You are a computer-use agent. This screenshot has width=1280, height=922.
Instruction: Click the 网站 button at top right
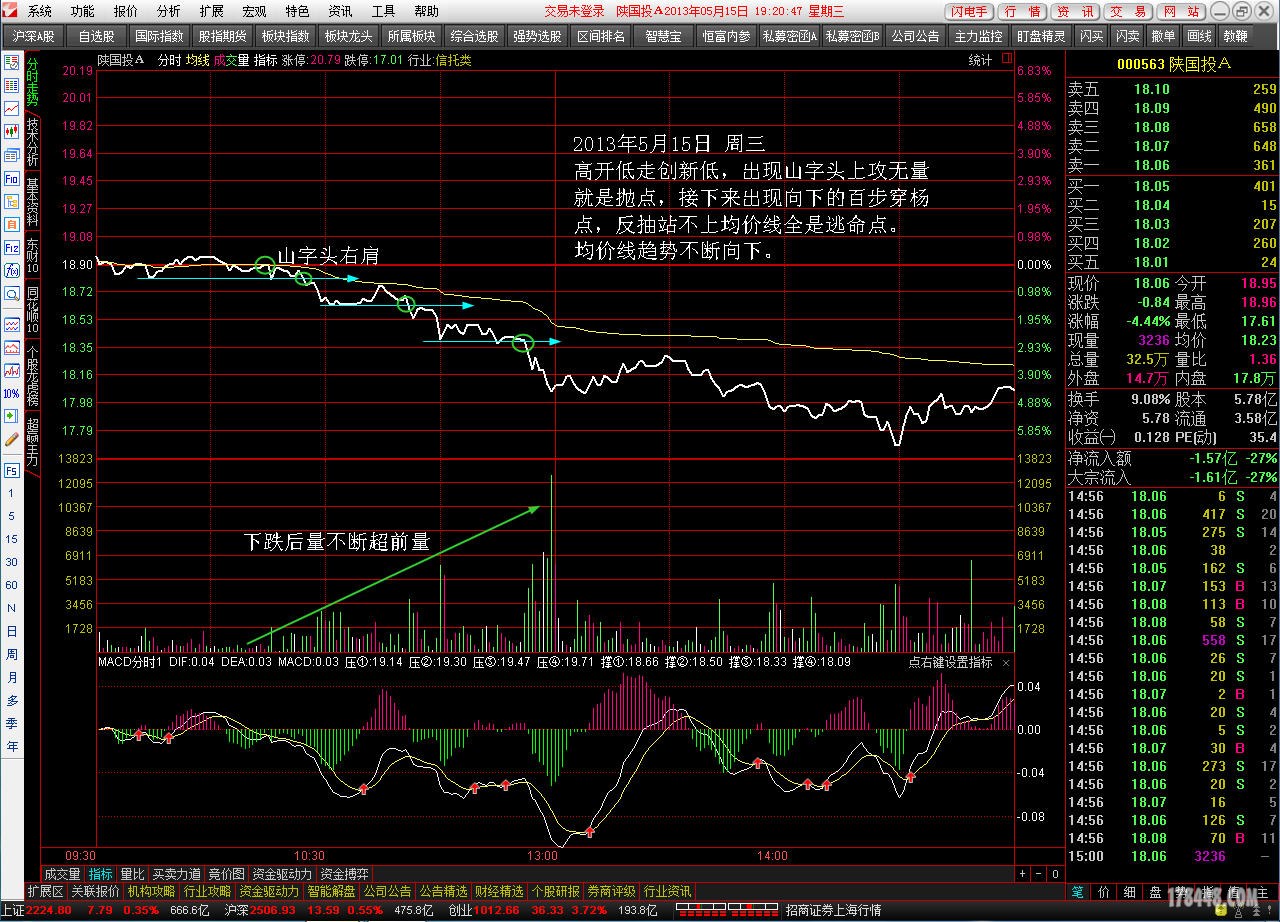pyautogui.click(x=1181, y=12)
